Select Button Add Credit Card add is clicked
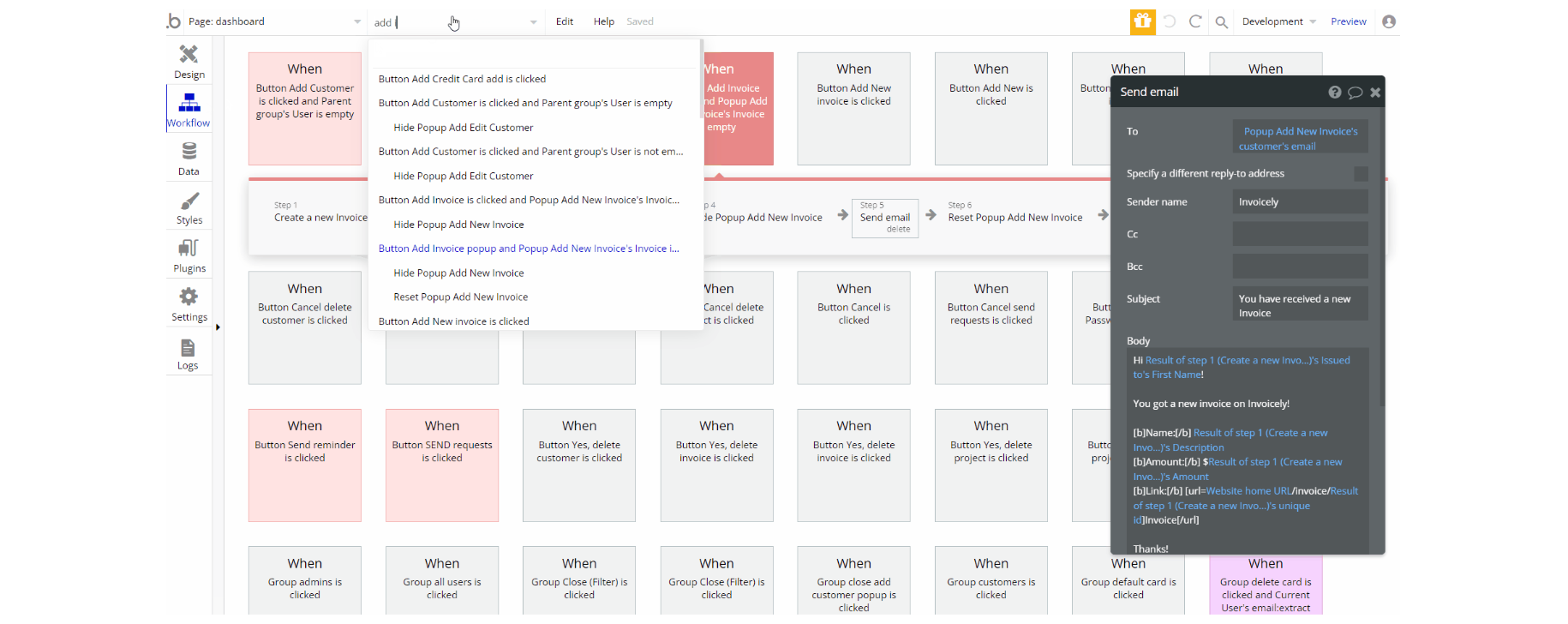 462,79
